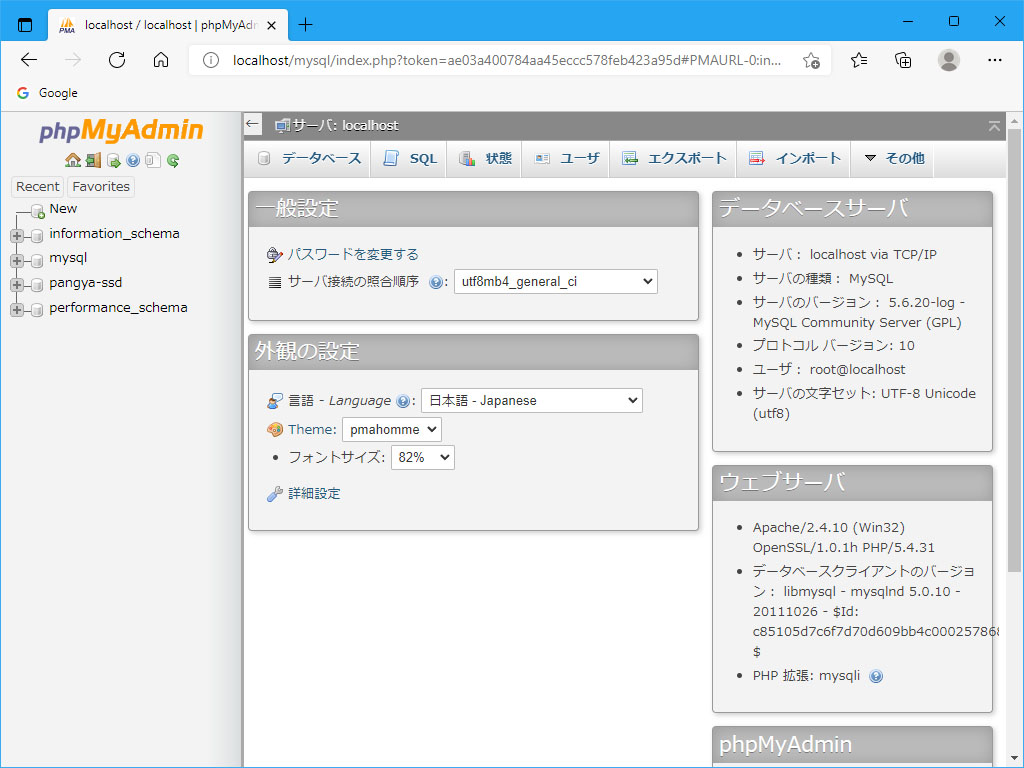
Task: Open Theme pmahomme dropdown
Action: [392, 429]
